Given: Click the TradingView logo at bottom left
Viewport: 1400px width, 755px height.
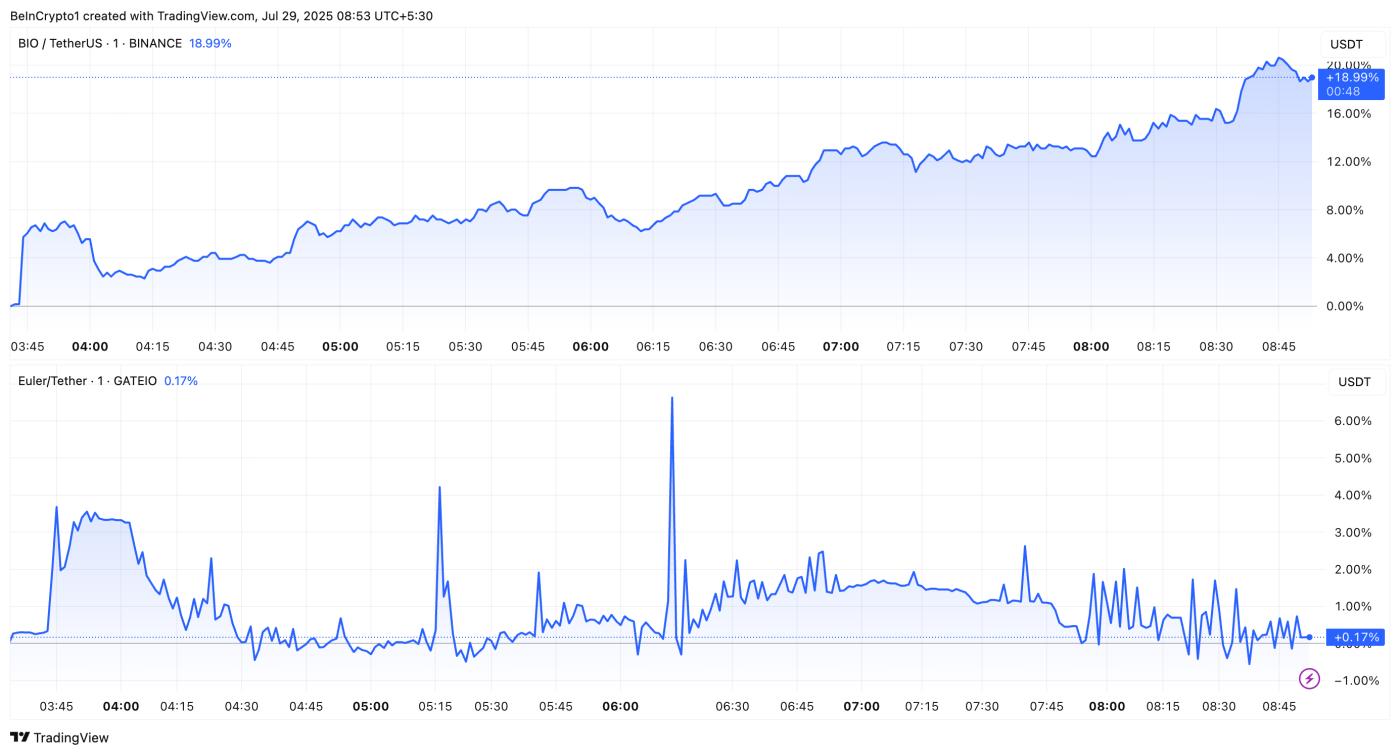Looking at the screenshot, I should click(58, 738).
